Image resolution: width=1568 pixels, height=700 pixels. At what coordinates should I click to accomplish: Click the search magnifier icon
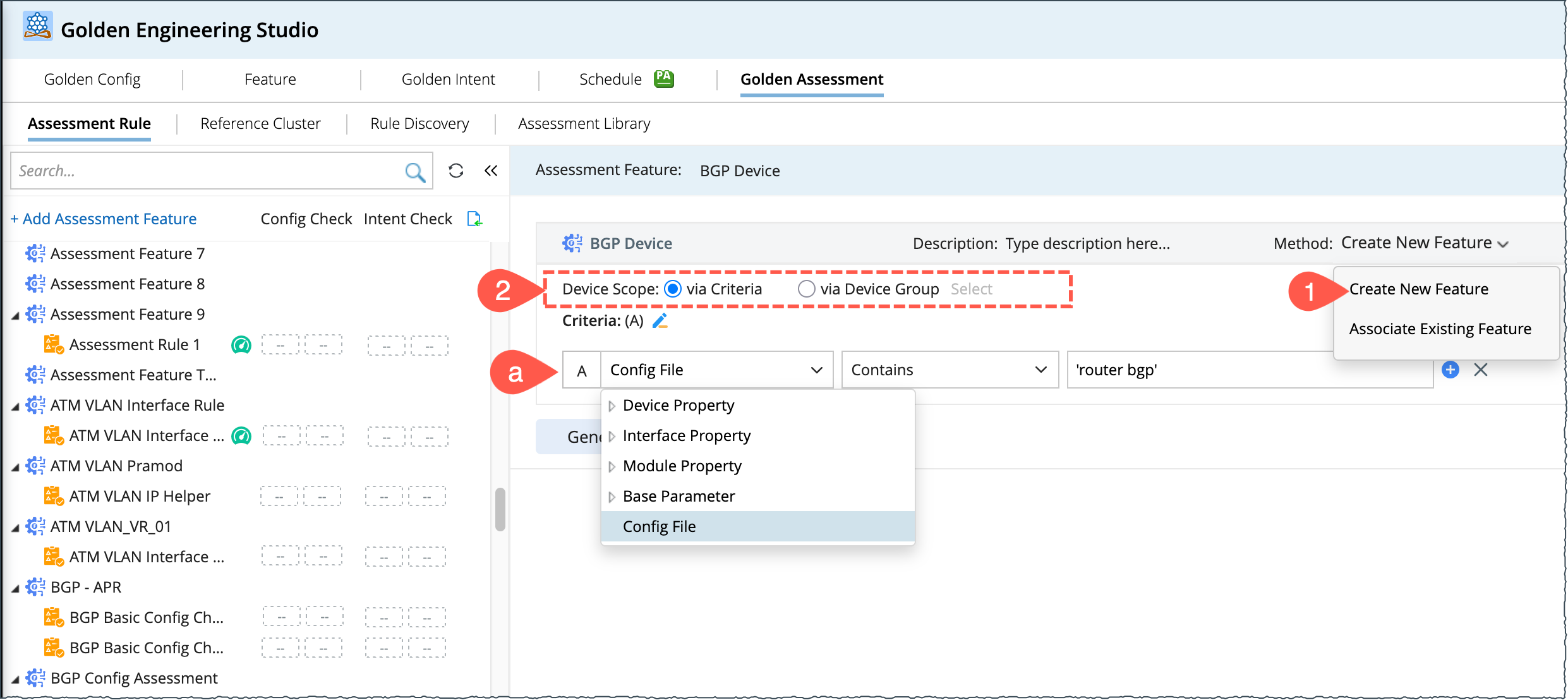414,171
